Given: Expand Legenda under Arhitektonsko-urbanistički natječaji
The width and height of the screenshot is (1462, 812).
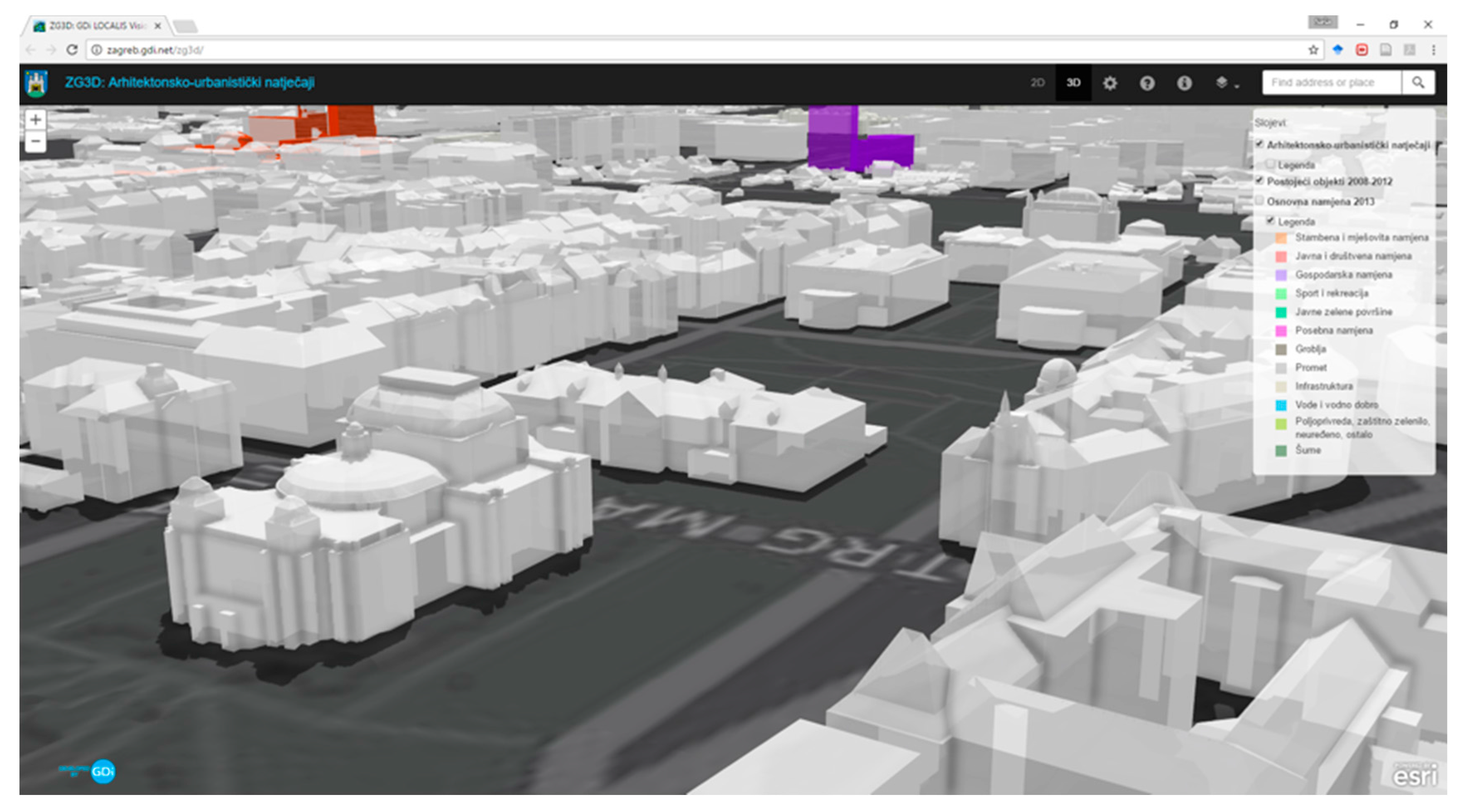Looking at the screenshot, I should (x=1270, y=164).
